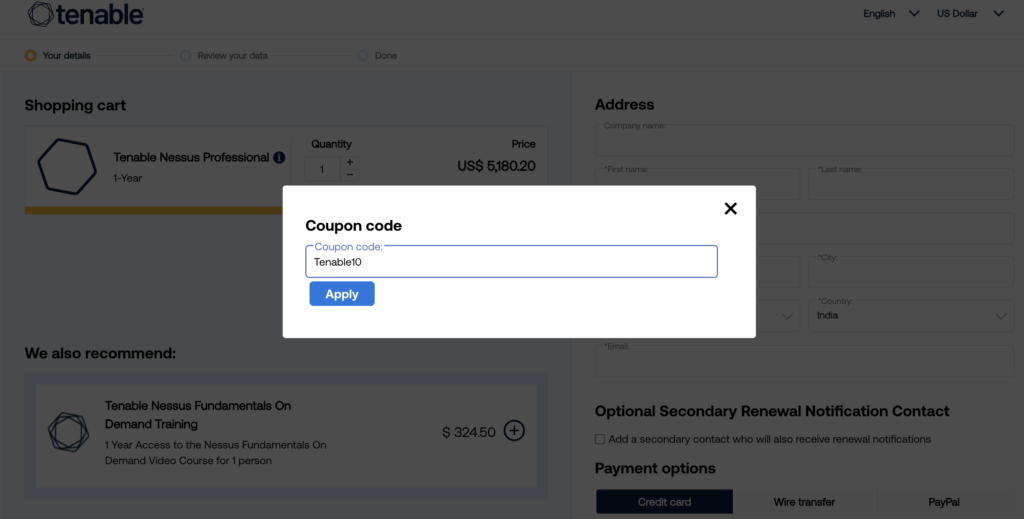Click the Nessus Fundamentals training product icon

(x=68, y=431)
